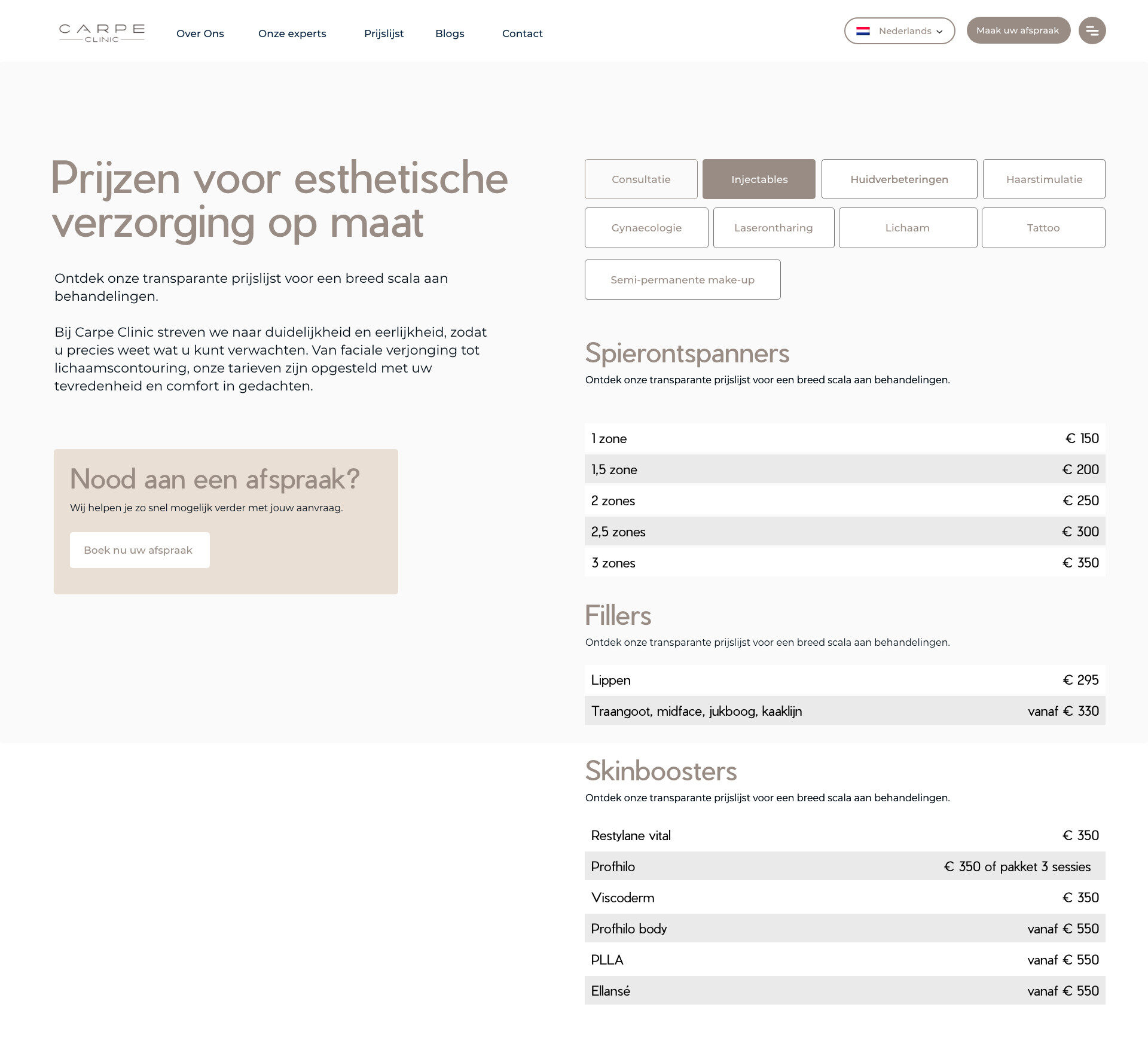Viewport: 1148px width, 1053px height.
Task: Navigate to Blogs
Action: pyautogui.click(x=450, y=33)
